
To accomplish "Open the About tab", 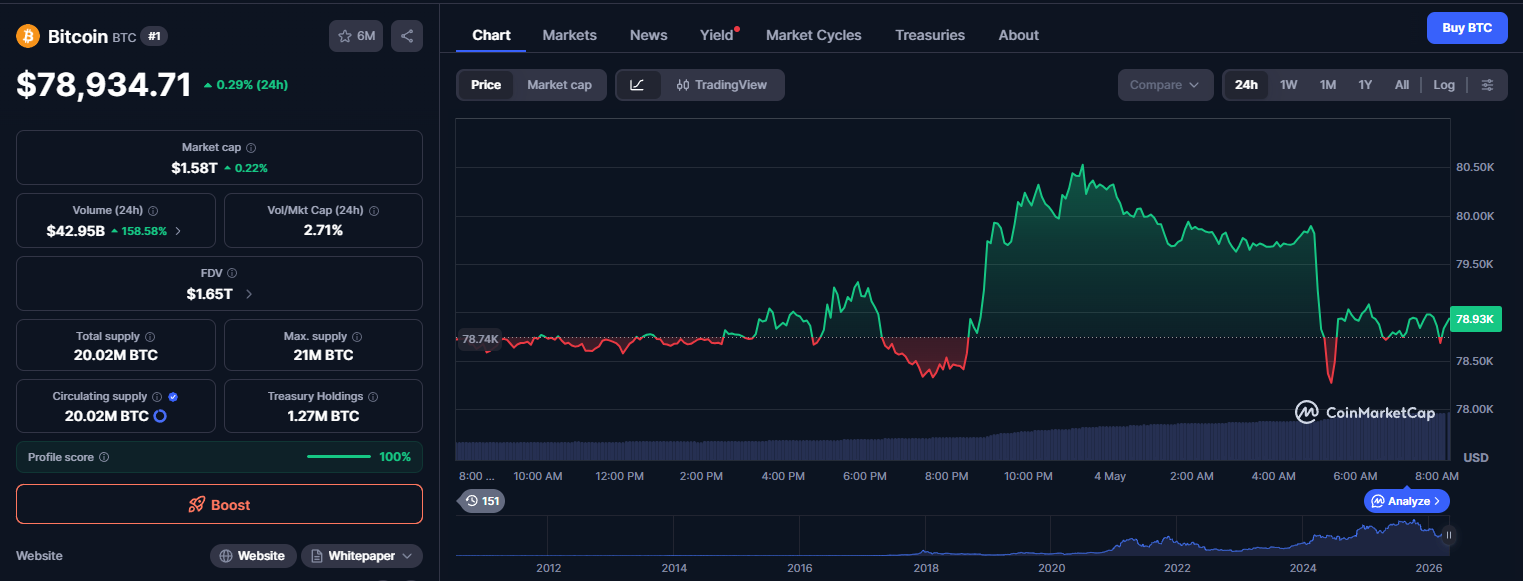I will pos(1018,35).
